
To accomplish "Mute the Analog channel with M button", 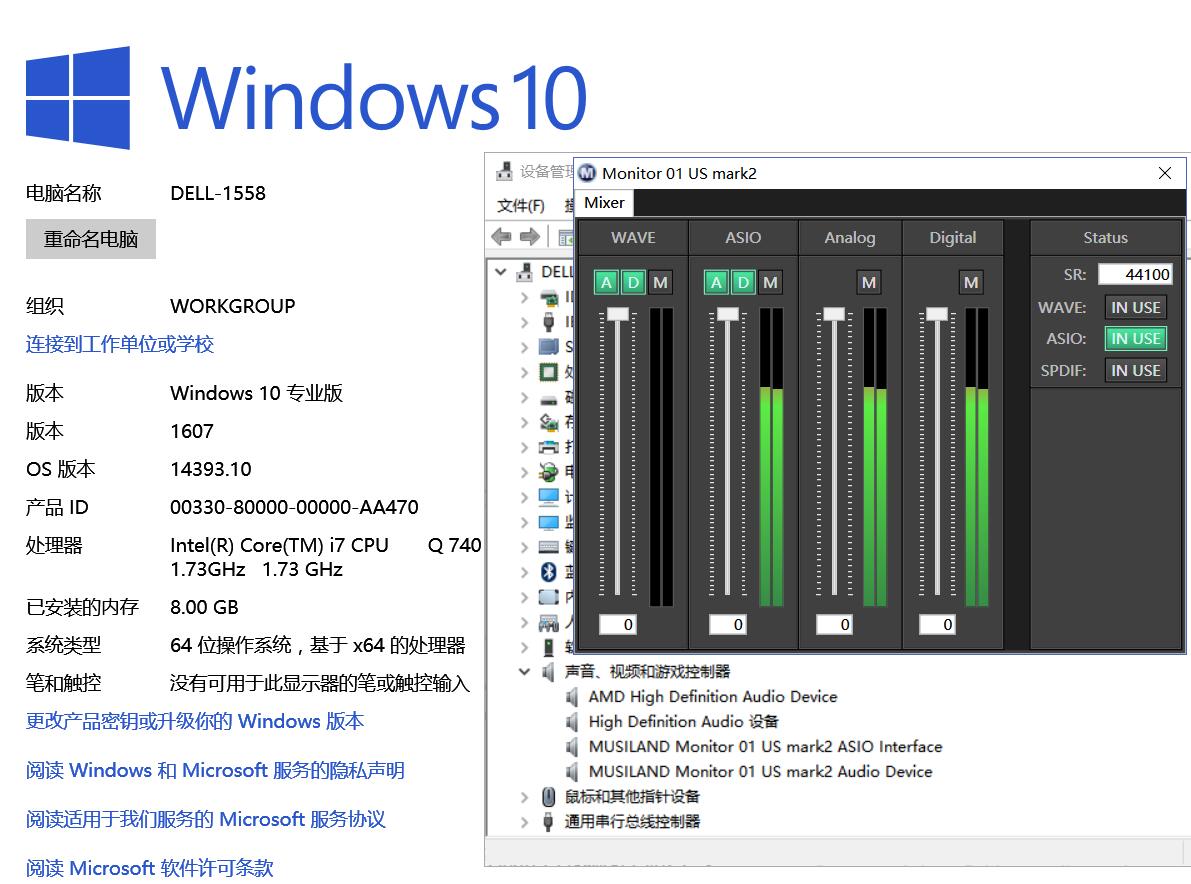I will [868, 283].
